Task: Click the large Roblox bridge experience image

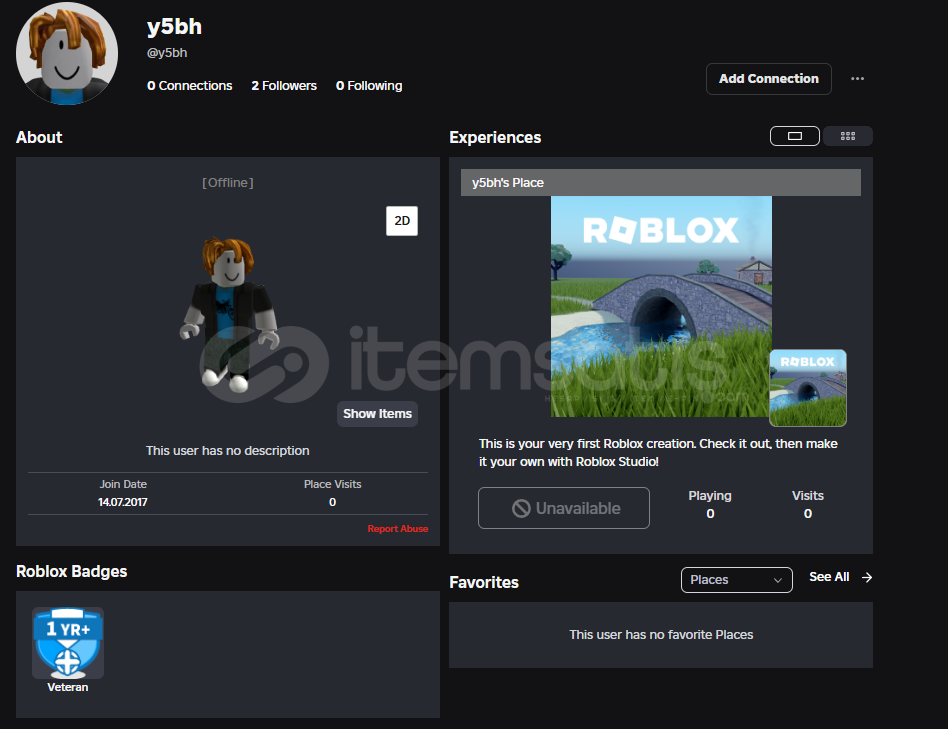Action: [660, 306]
